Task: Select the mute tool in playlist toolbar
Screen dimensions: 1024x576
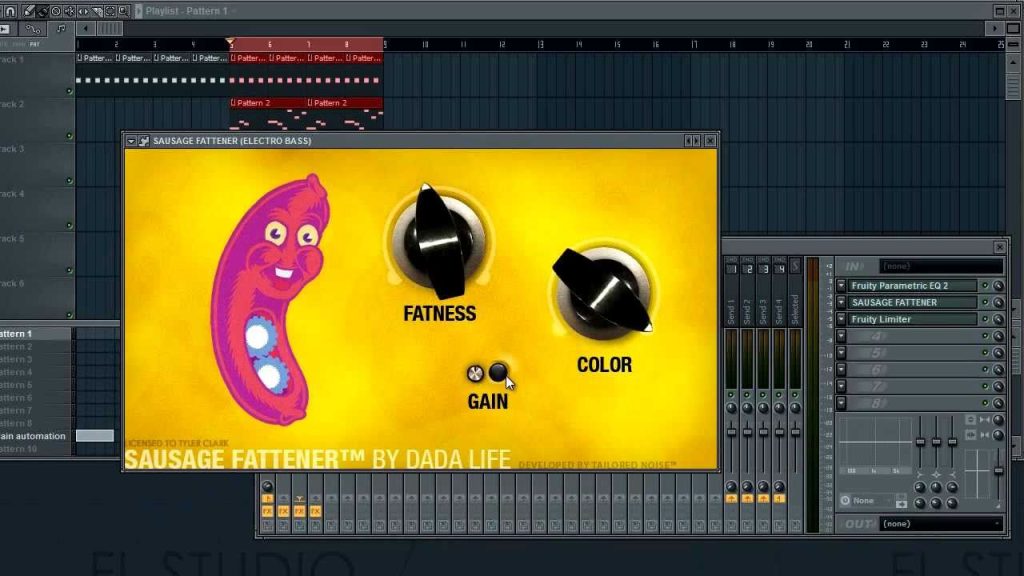Action: click(69, 11)
